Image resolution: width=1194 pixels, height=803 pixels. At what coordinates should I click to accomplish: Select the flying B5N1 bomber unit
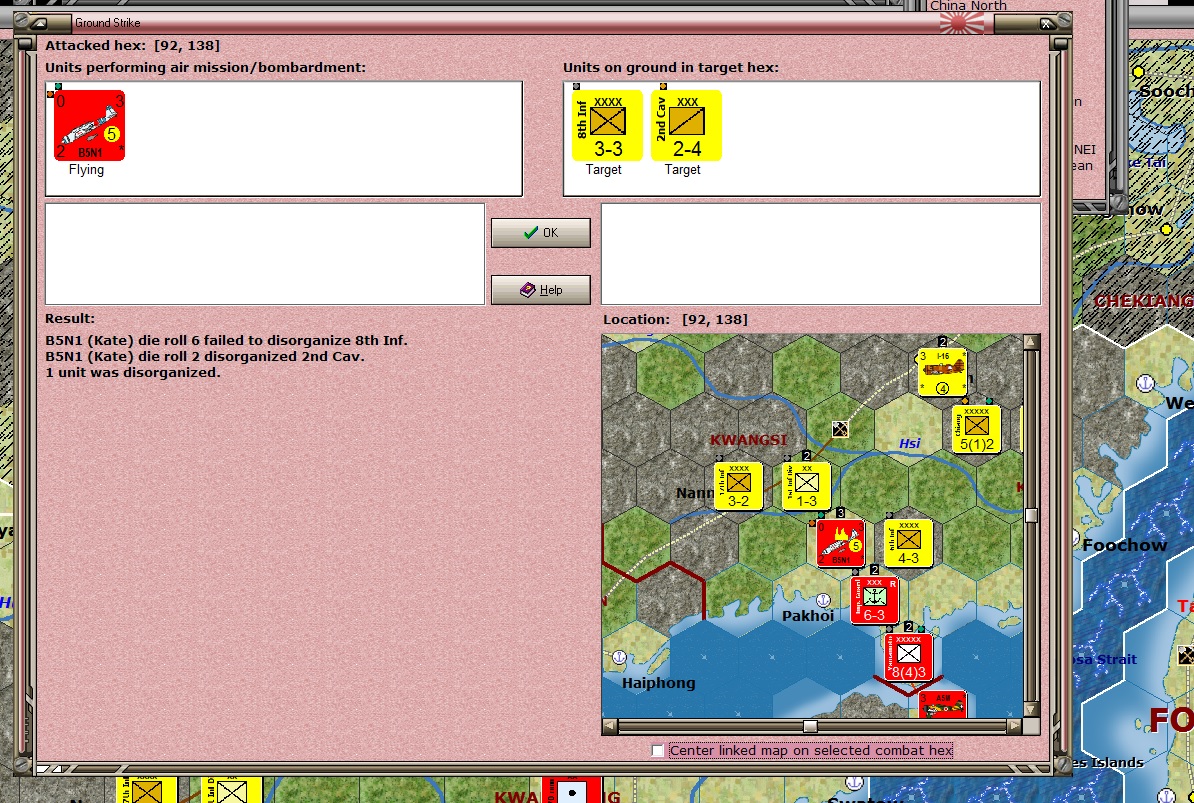click(x=89, y=126)
